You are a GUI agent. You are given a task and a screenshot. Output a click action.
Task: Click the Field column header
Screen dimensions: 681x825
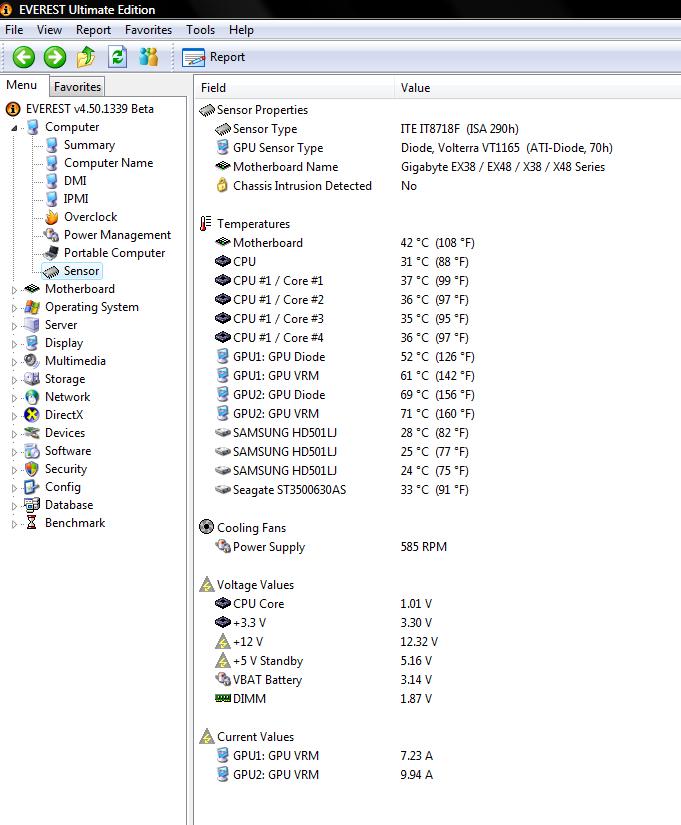295,88
